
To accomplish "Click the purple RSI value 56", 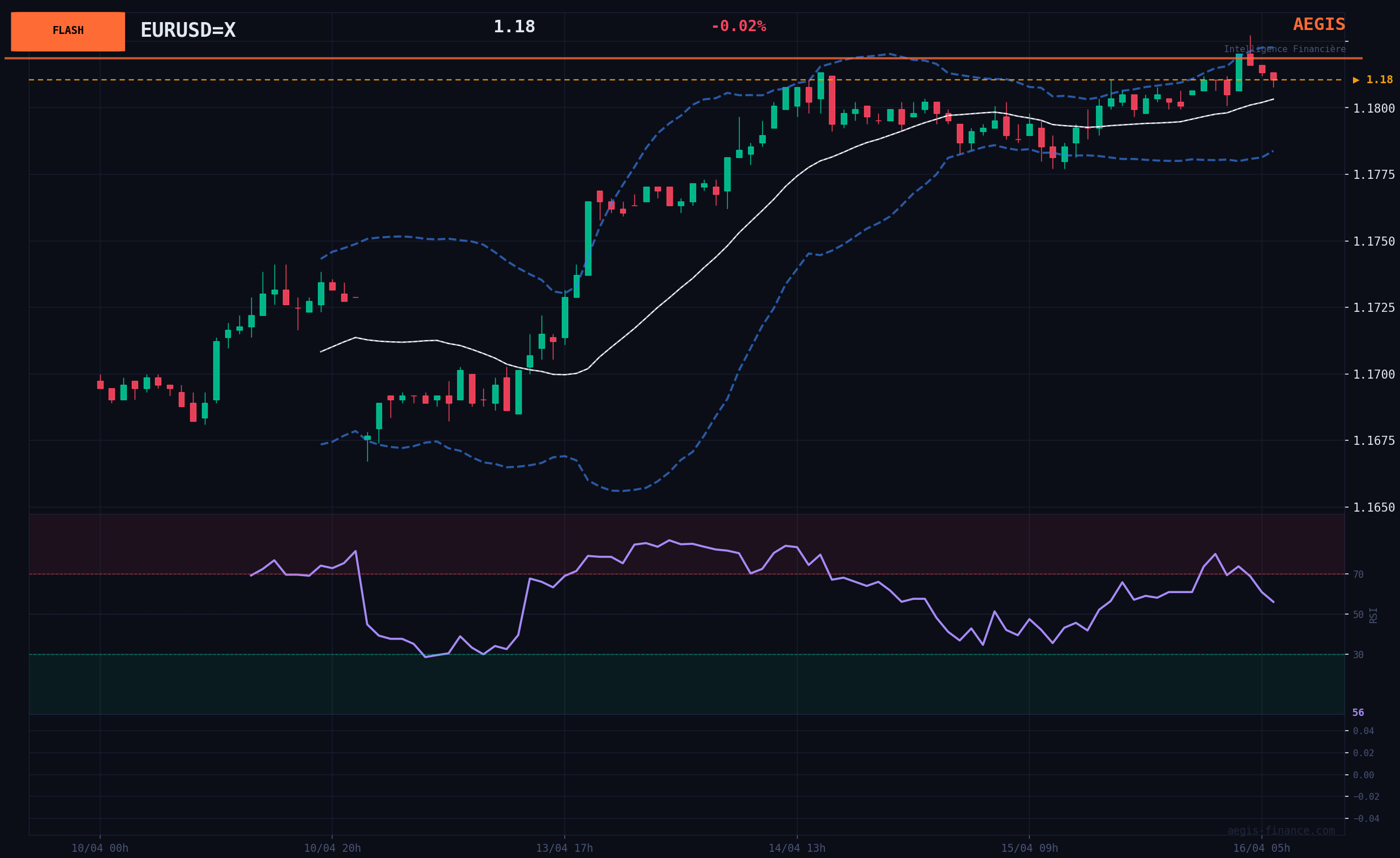I will click(x=1358, y=712).
